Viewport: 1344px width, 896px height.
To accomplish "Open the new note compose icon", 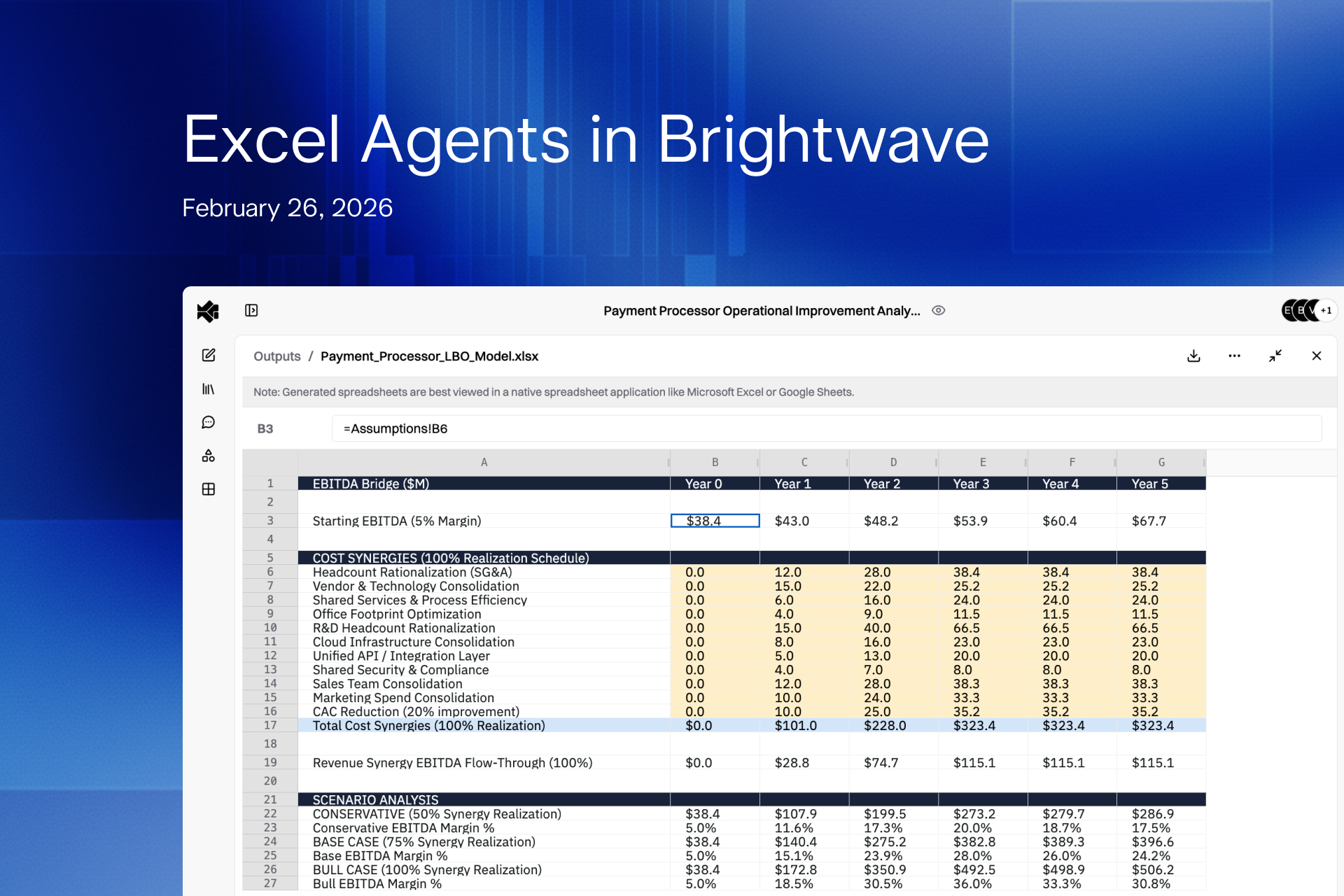I will click(209, 355).
